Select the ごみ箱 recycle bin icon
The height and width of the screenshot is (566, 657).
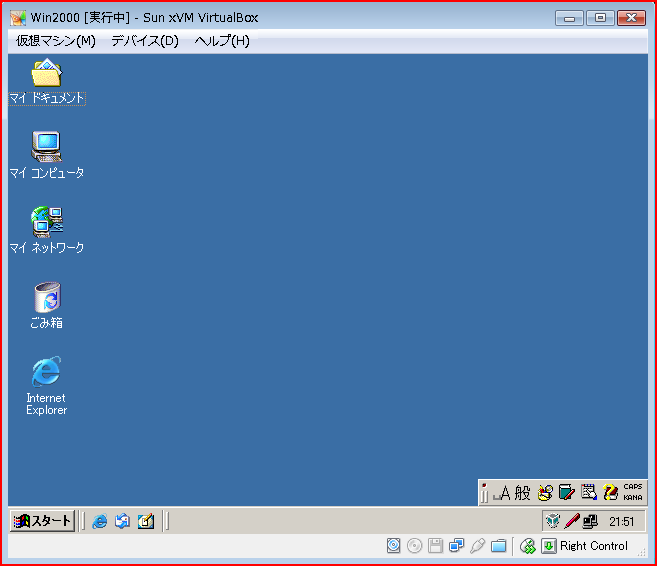click(47, 305)
